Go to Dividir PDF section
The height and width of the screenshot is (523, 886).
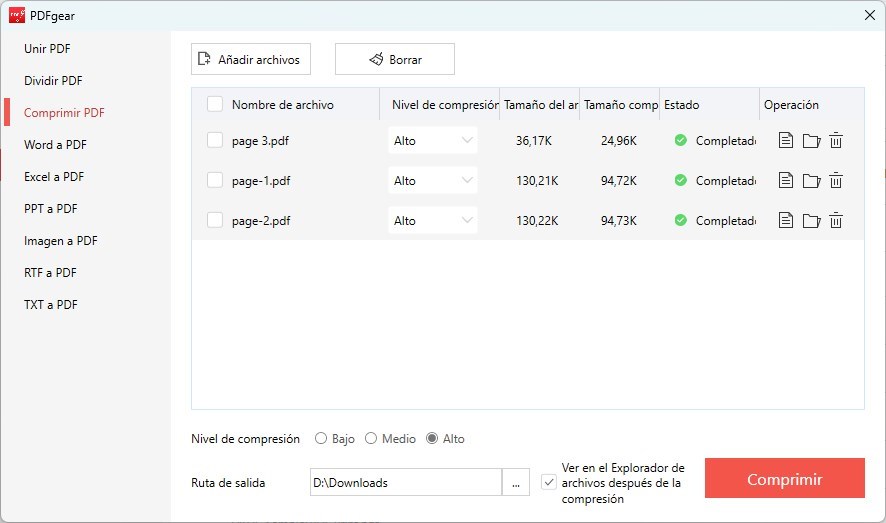click(53, 81)
